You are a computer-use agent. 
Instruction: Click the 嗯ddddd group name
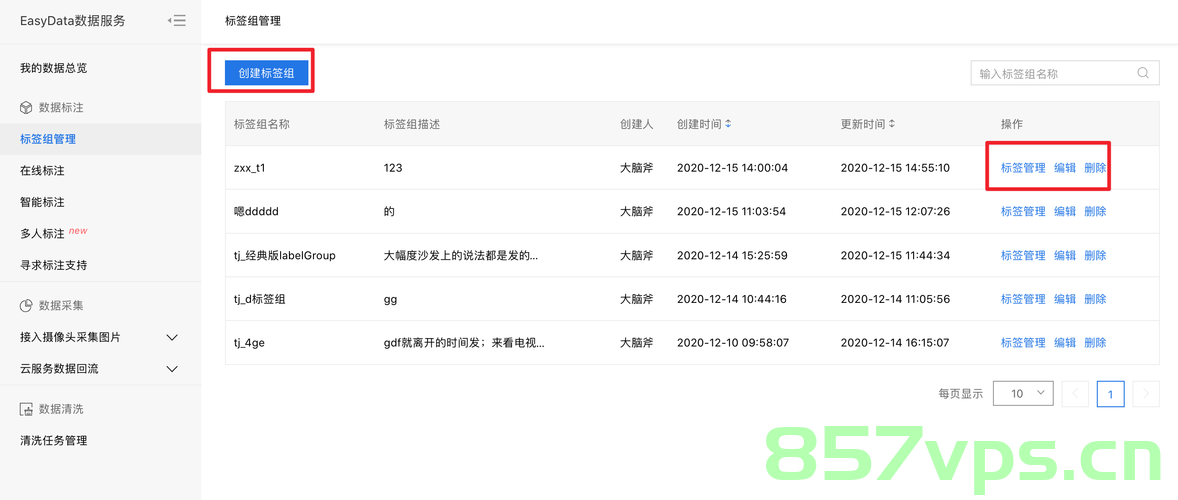(x=256, y=212)
